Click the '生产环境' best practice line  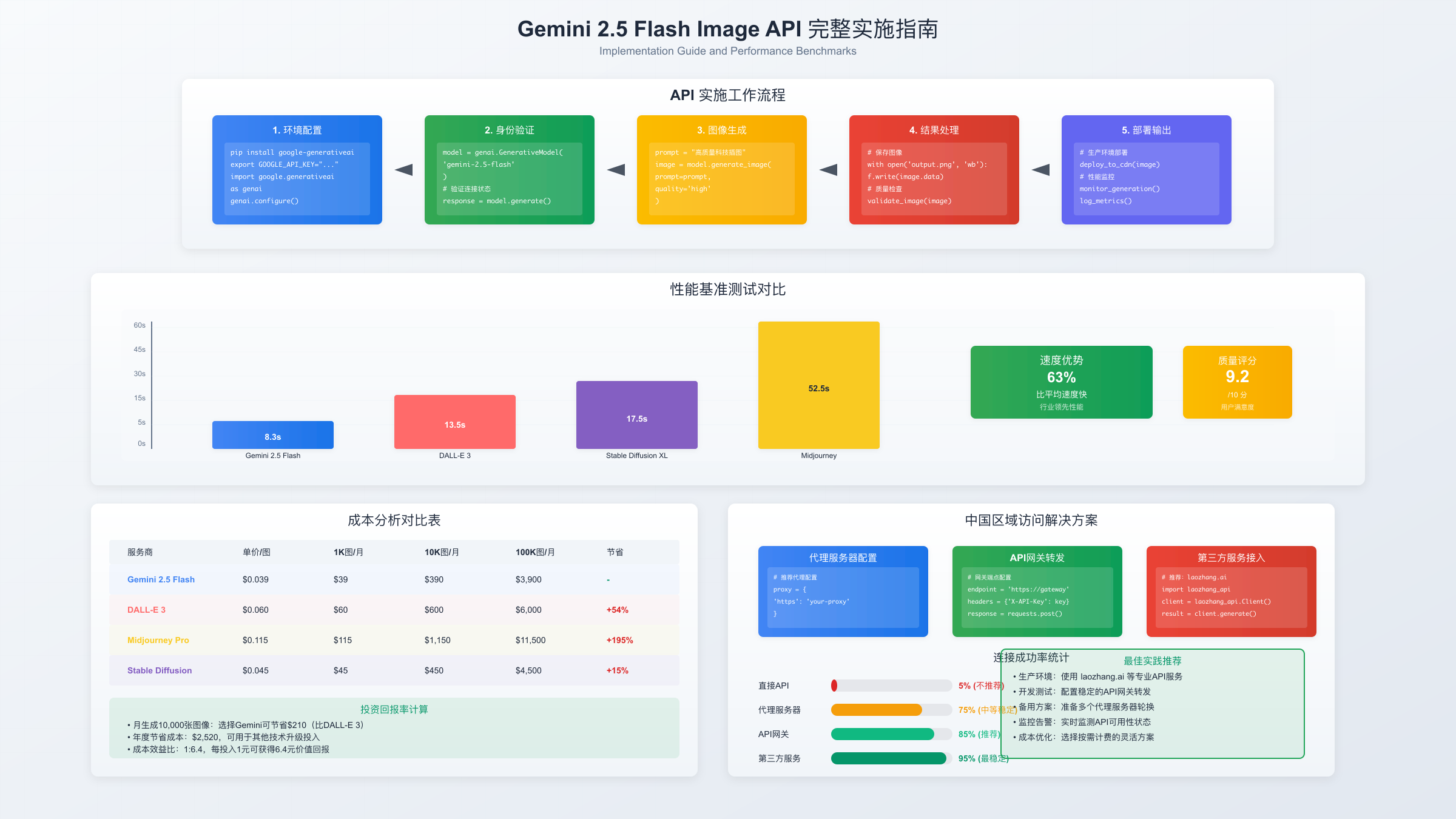[1097, 676]
